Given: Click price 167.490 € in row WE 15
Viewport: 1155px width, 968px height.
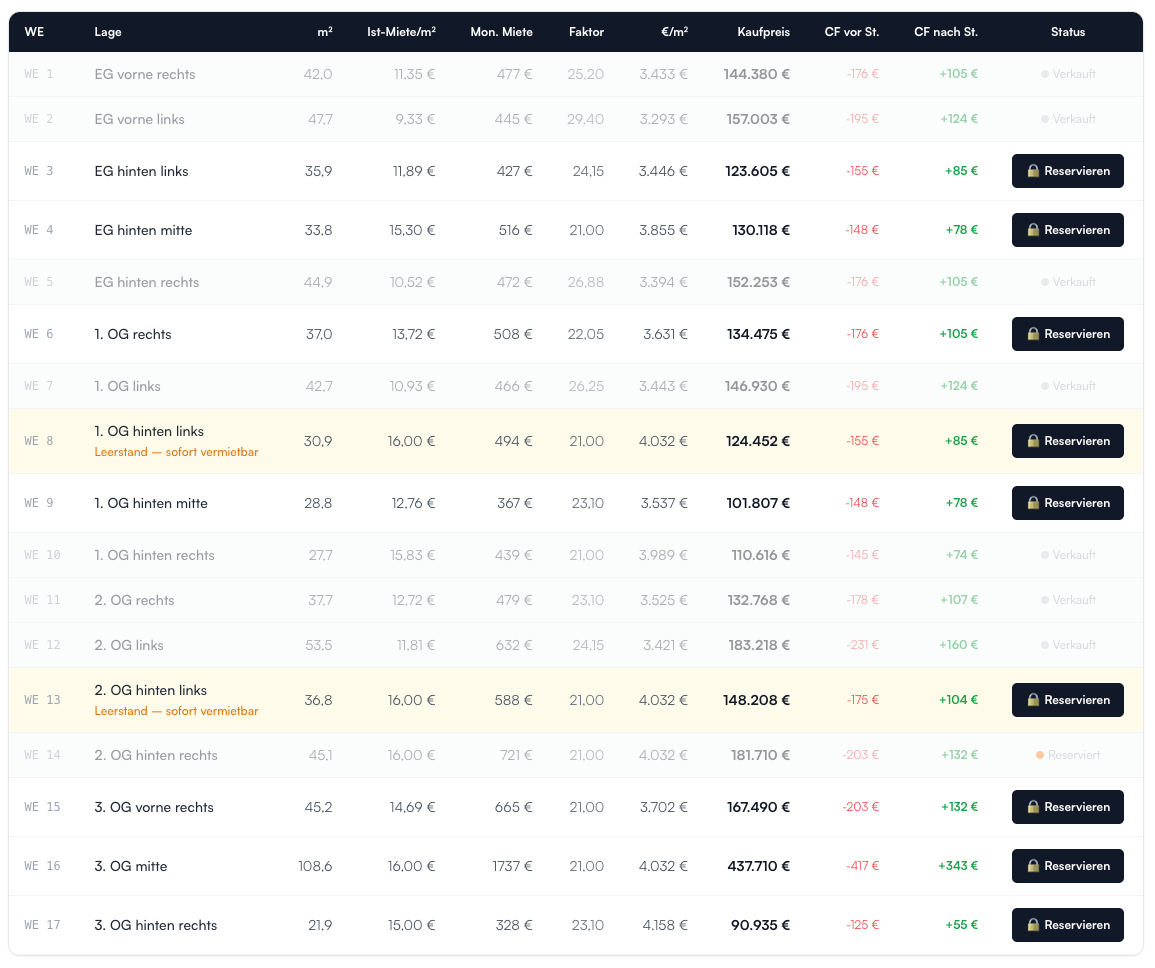Looking at the screenshot, I should point(758,807).
